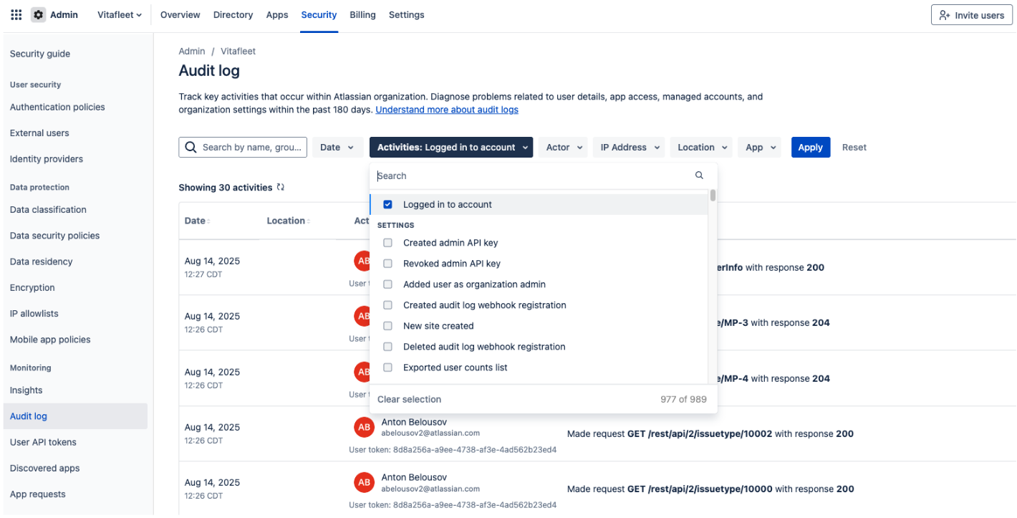Open the app switcher grid icon
Image resolution: width=1017 pixels, height=518 pixels.
pyautogui.click(x=16, y=15)
